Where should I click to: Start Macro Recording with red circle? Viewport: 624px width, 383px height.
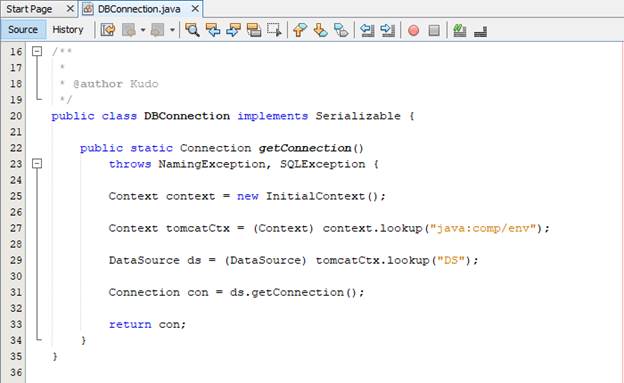tap(413, 30)
